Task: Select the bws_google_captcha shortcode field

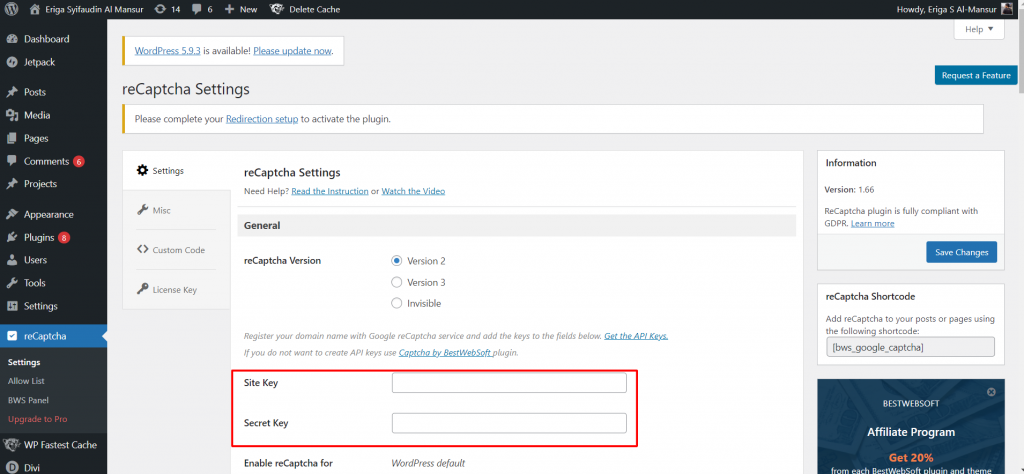Action: (x=910, y=347)
